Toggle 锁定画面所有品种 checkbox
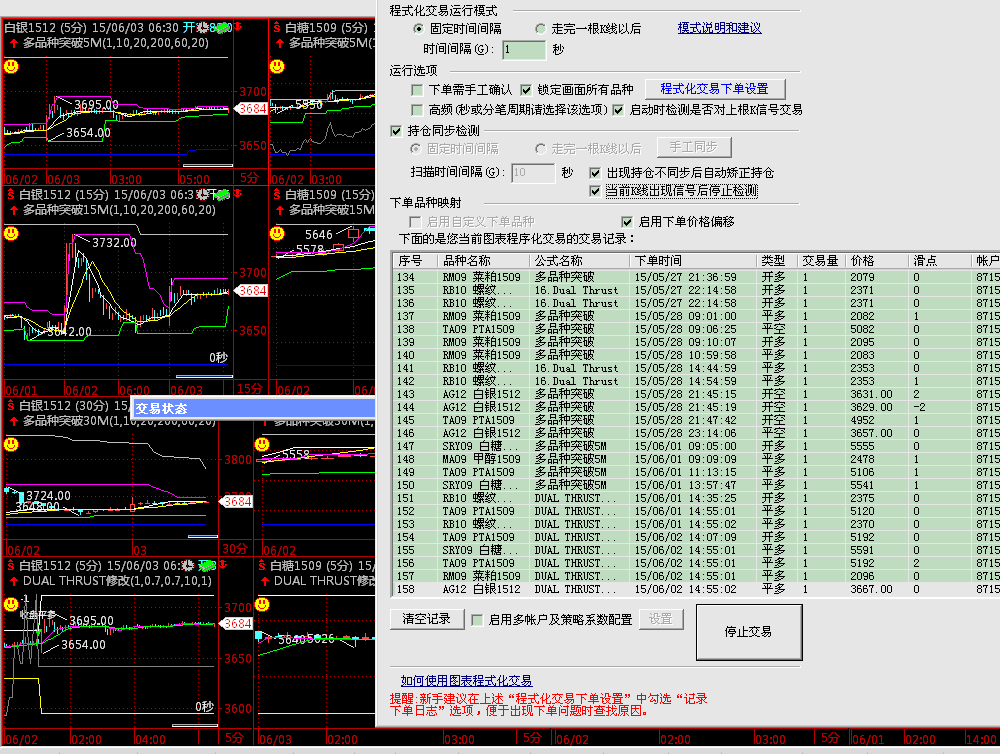Viewport: 1000px width, 754px height. pos(526,90)
